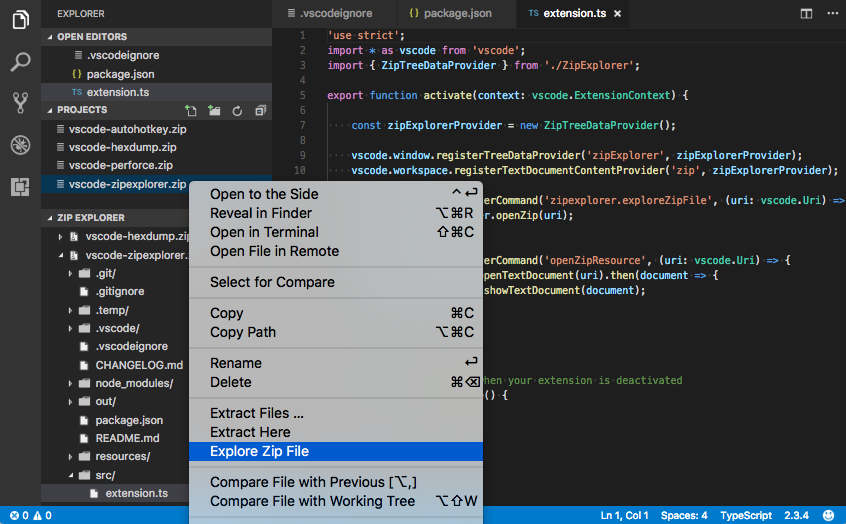Image resolution: width=846 pixels, height=524 pixels.
Task: Select vscode-perforce.zip in Projects
Action: 156,166
